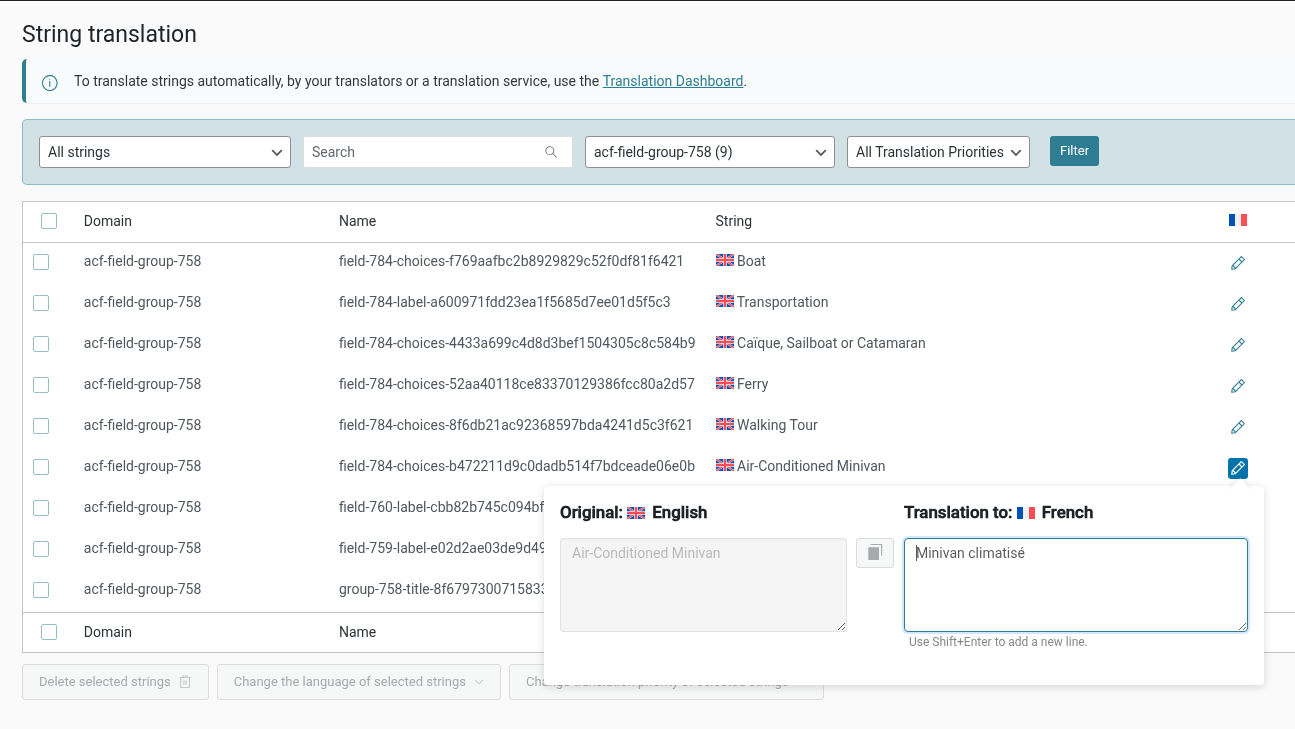This screenshot has height=729, width=1295.
Task: Edit French translation for Ferry
Action: click(1237, 386)
